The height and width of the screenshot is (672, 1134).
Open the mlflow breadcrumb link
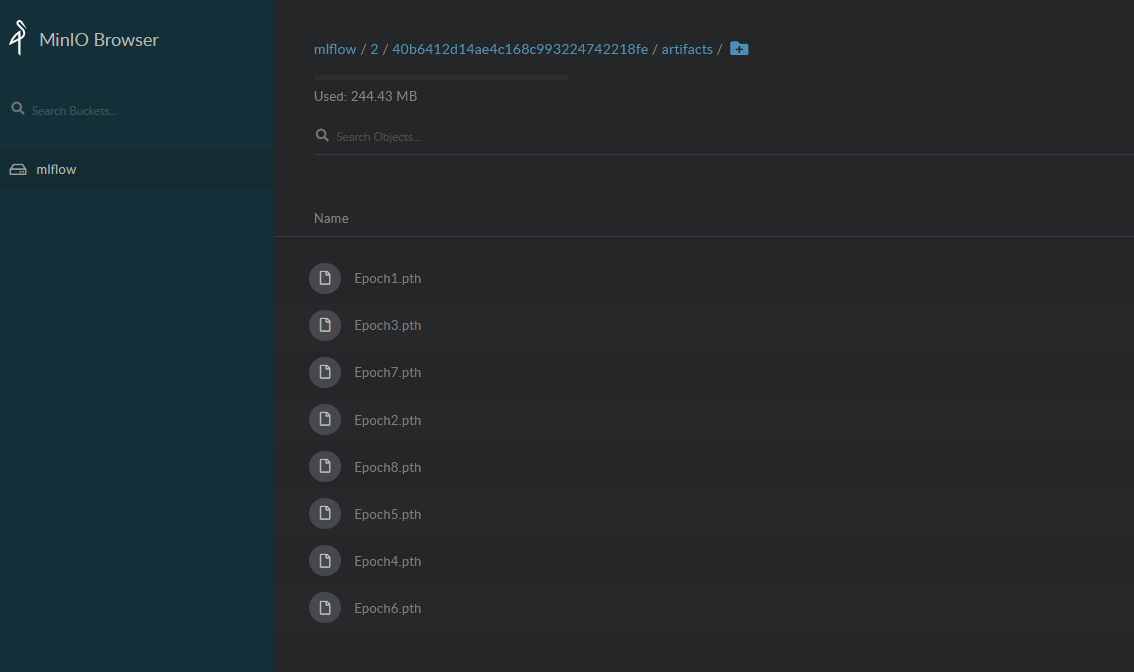coord(335,48)
